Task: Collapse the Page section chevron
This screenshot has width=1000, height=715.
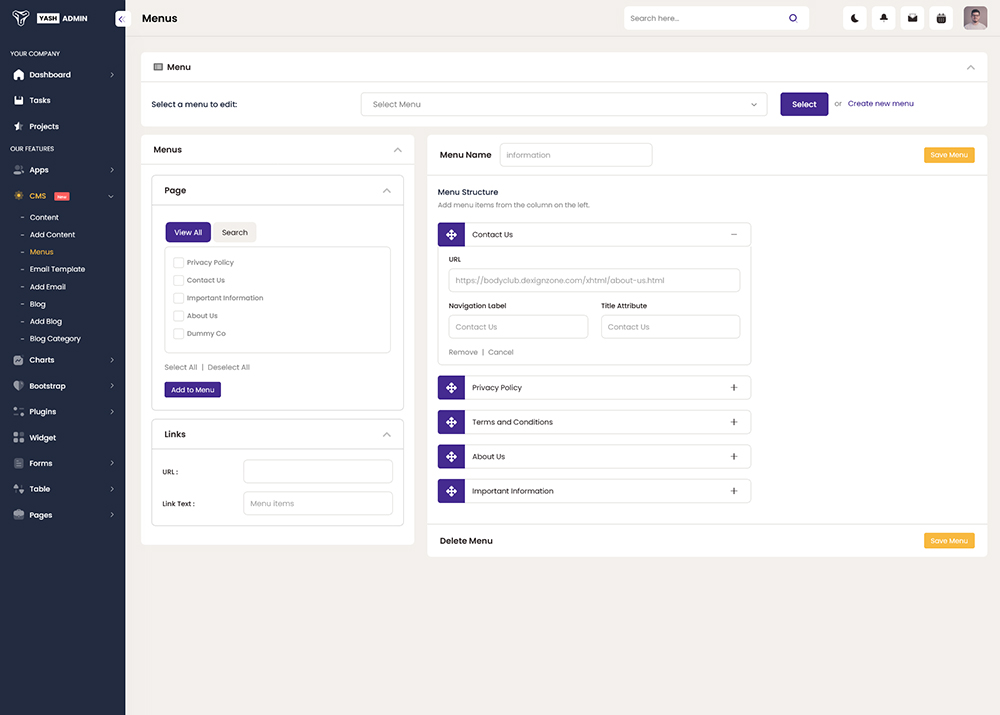Action: coord(386,191)
